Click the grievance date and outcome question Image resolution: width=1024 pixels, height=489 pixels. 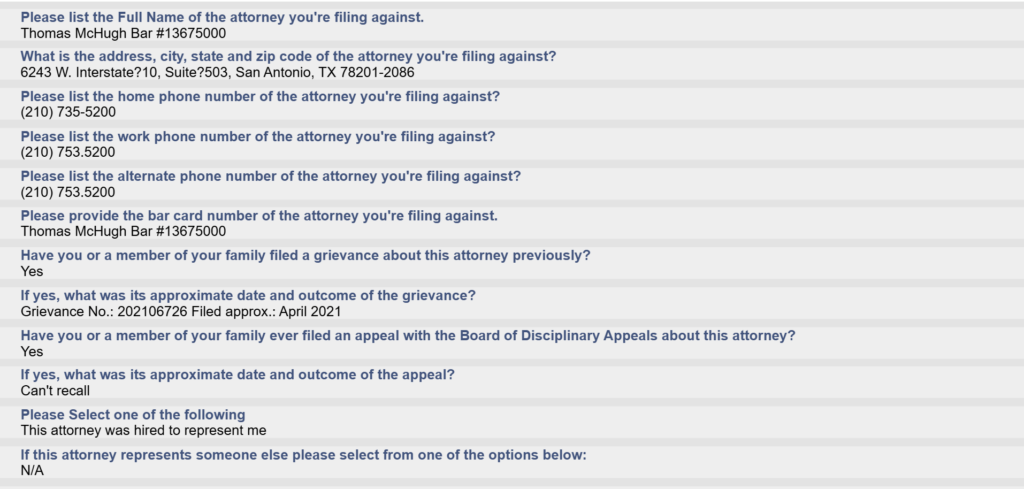[x=248, y=296]
